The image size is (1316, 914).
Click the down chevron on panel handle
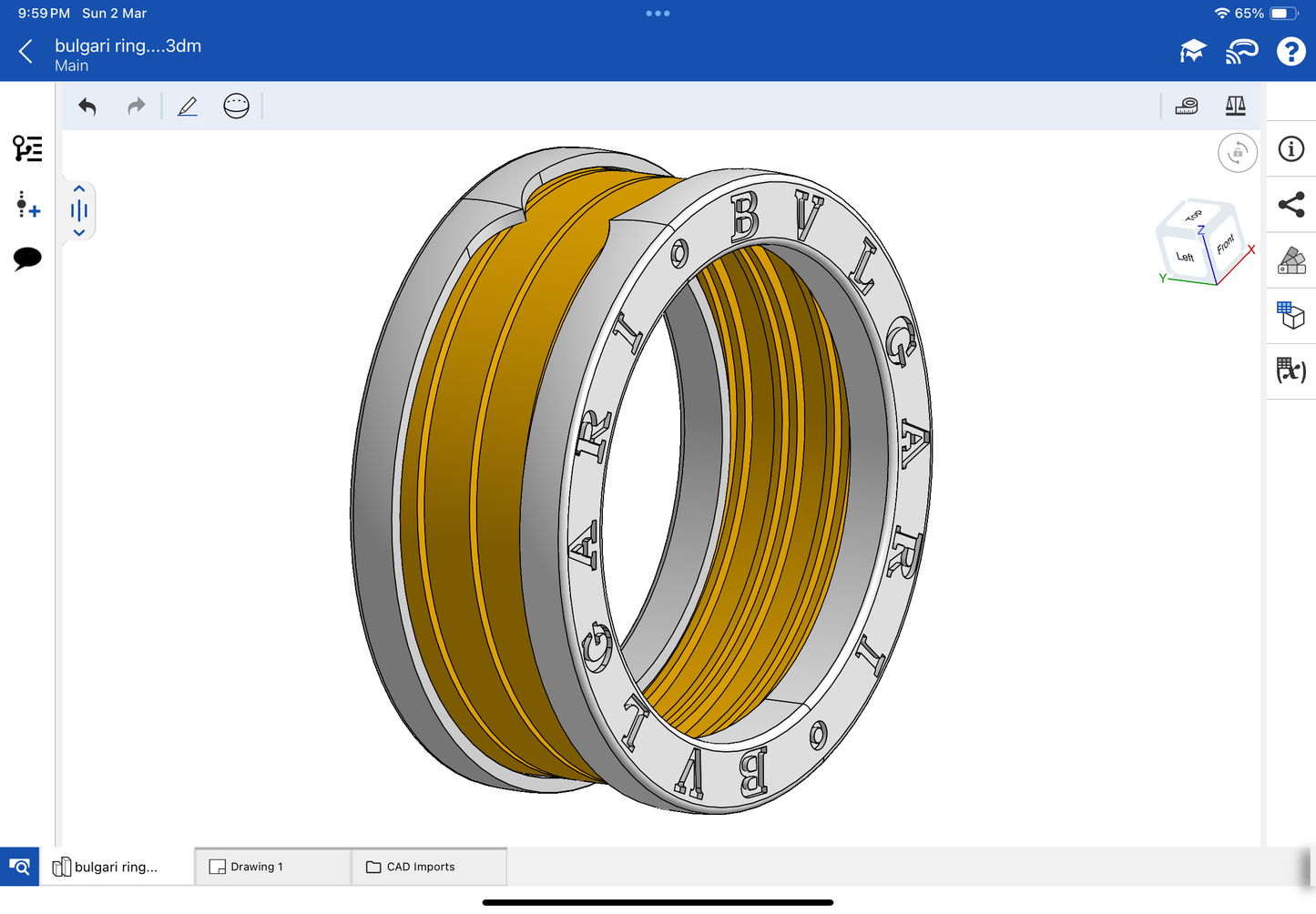point(79,233)
